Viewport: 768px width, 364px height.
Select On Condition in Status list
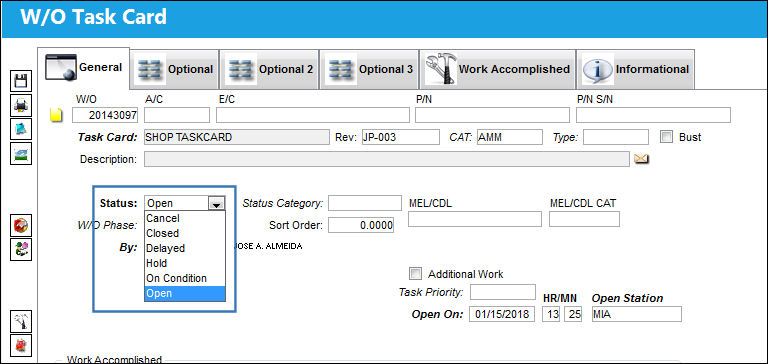(x=185, y=278)
